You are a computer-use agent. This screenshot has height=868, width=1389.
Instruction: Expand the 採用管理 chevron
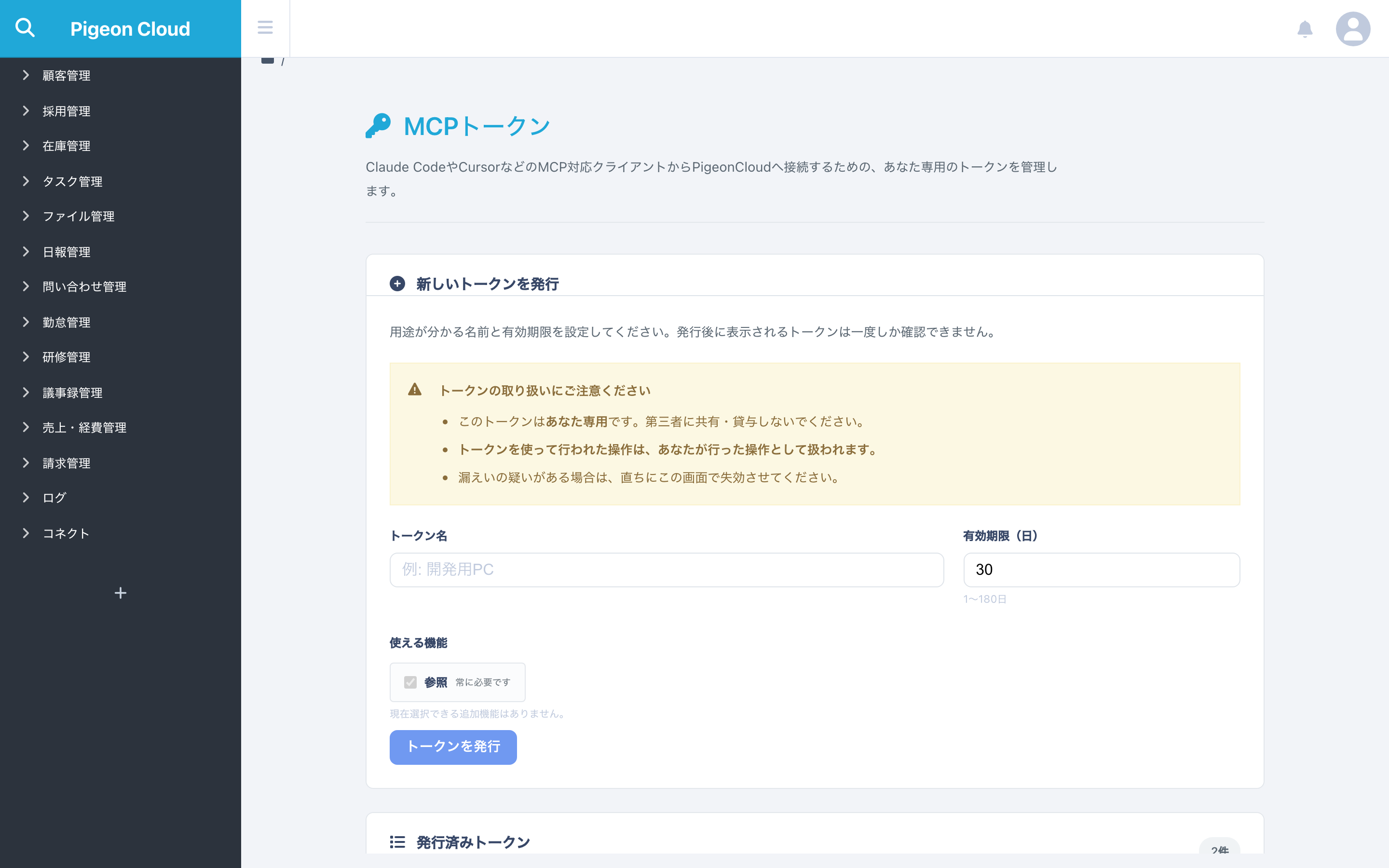point(26,111)
